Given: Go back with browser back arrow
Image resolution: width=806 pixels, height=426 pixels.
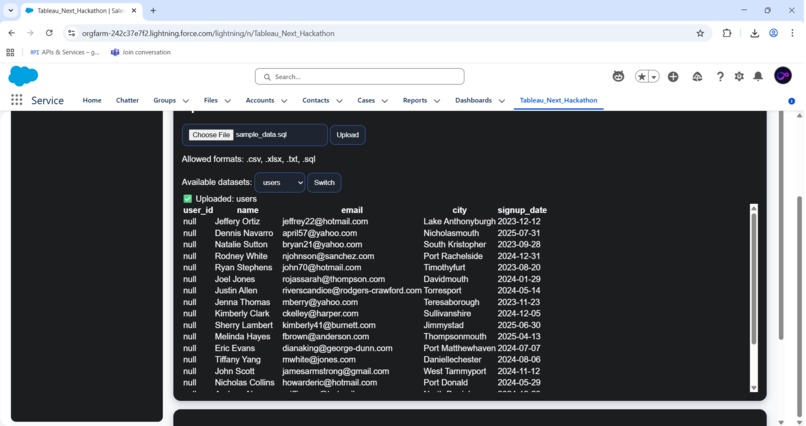Looking at the screenshot, I should [12, 33].
